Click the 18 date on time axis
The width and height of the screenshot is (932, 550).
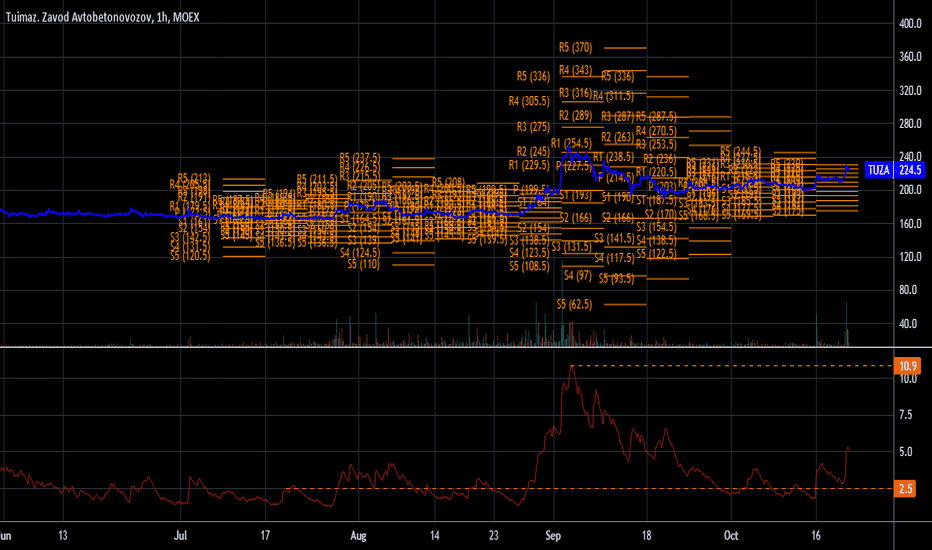646,536
